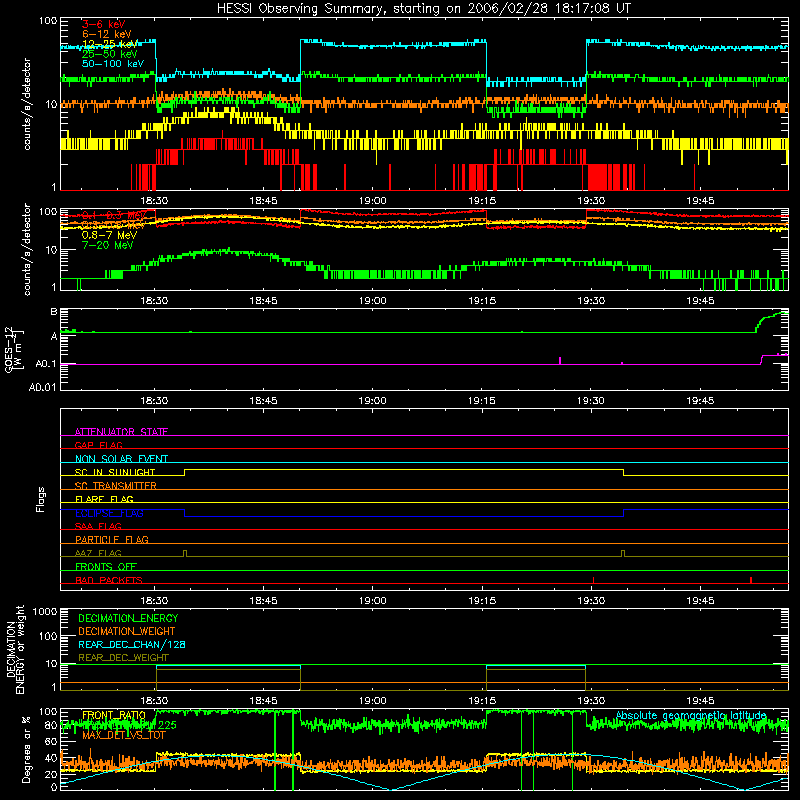
Task: Click the FRONT_RATIO legend label
Action: [114, 715]
